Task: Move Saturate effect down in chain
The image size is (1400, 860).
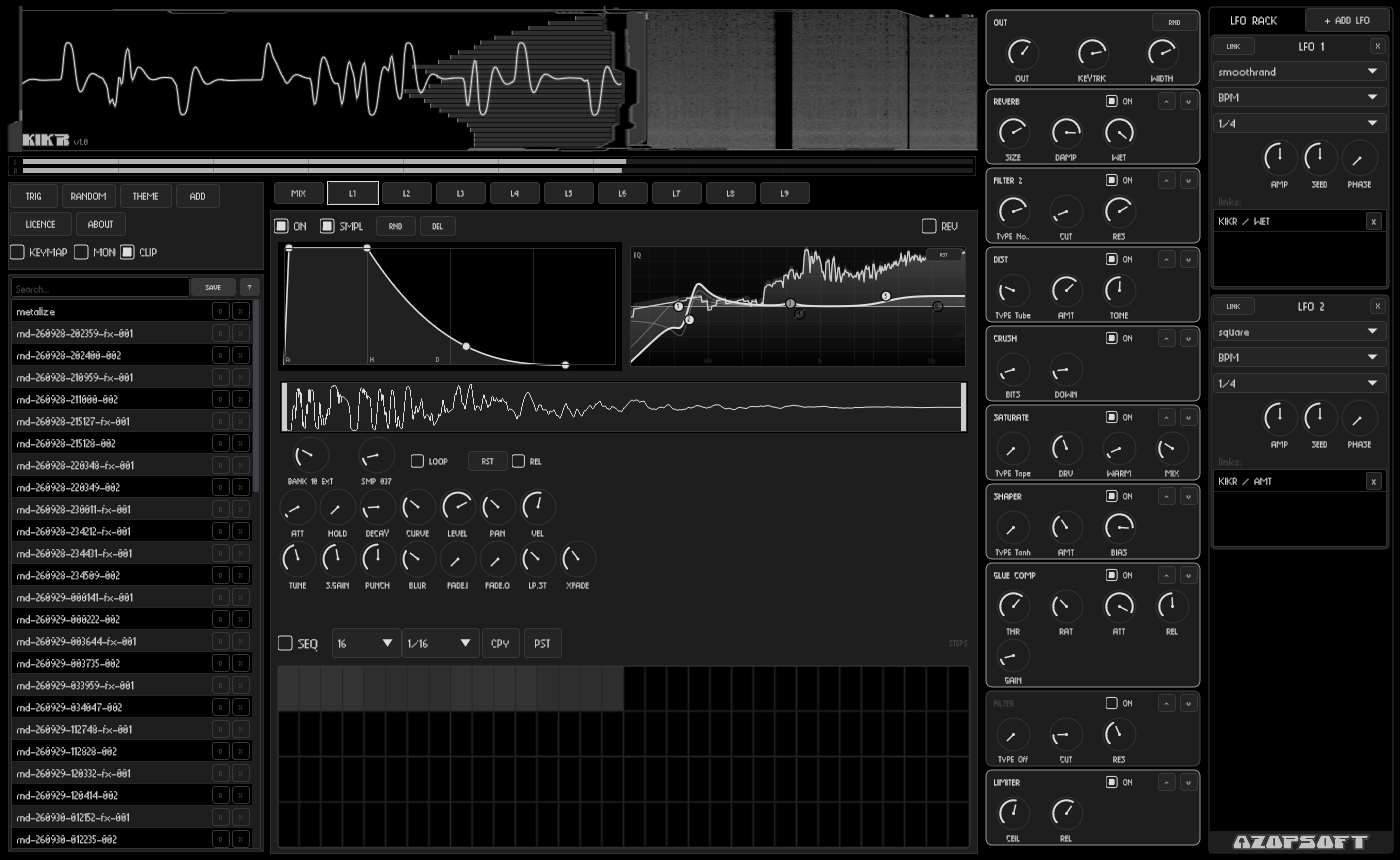Action: click(1188, 417)
